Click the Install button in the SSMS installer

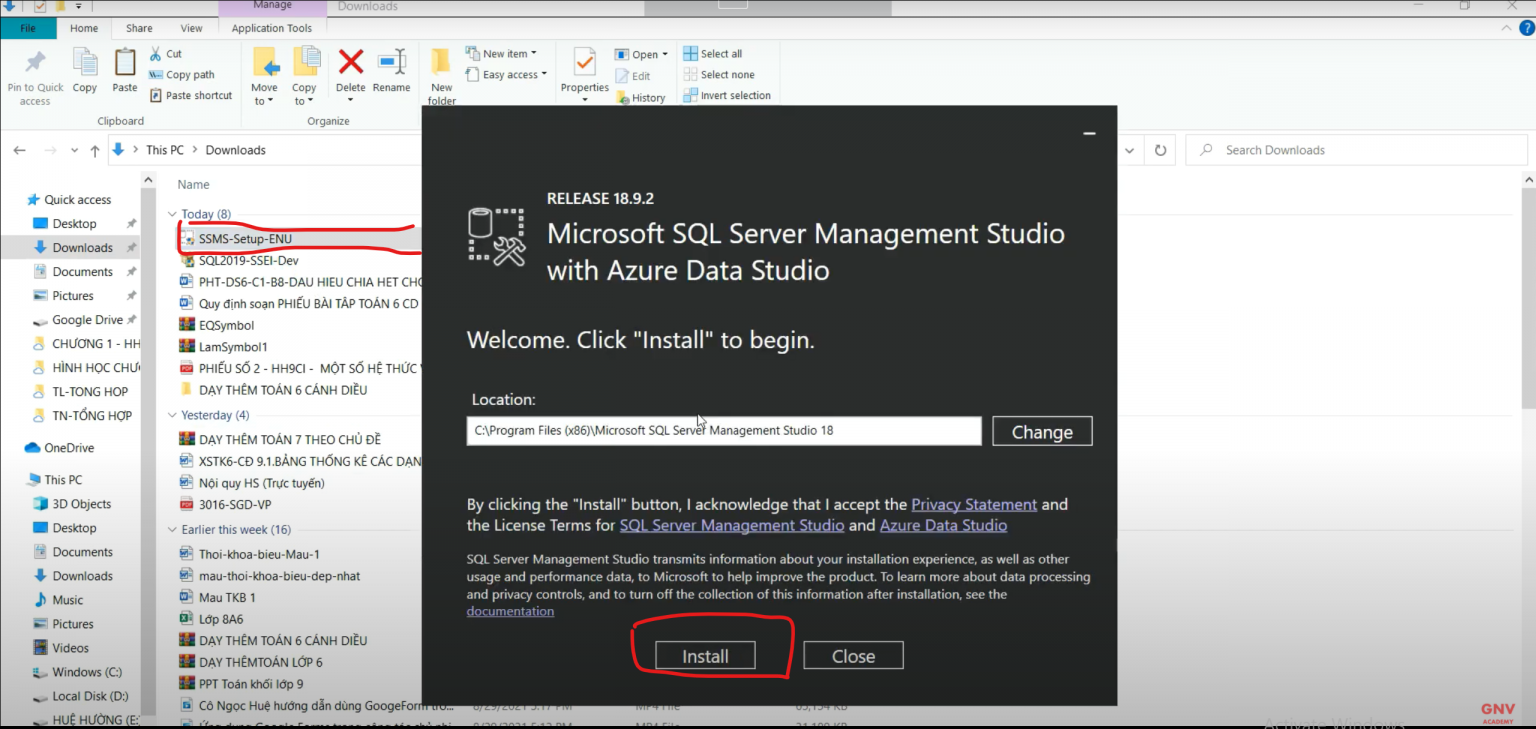click(705, 655)
